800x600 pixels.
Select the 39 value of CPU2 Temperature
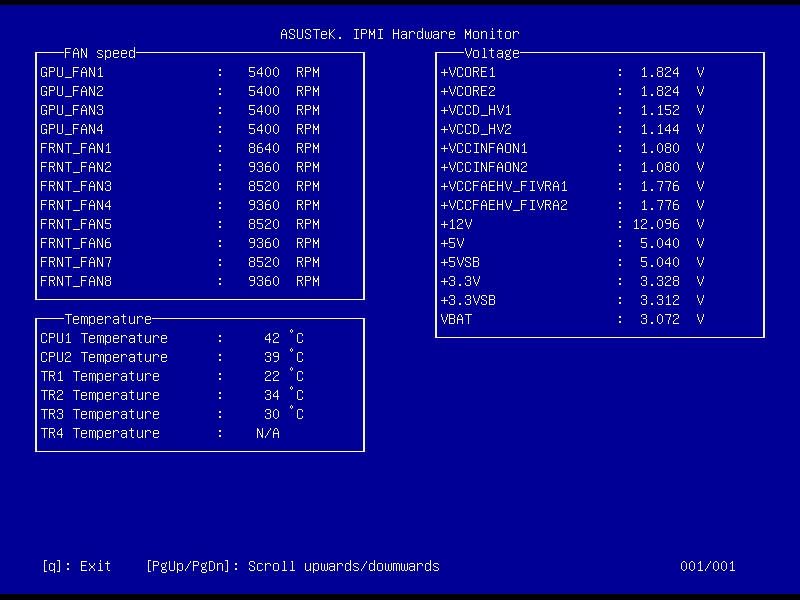click(272, 357)
